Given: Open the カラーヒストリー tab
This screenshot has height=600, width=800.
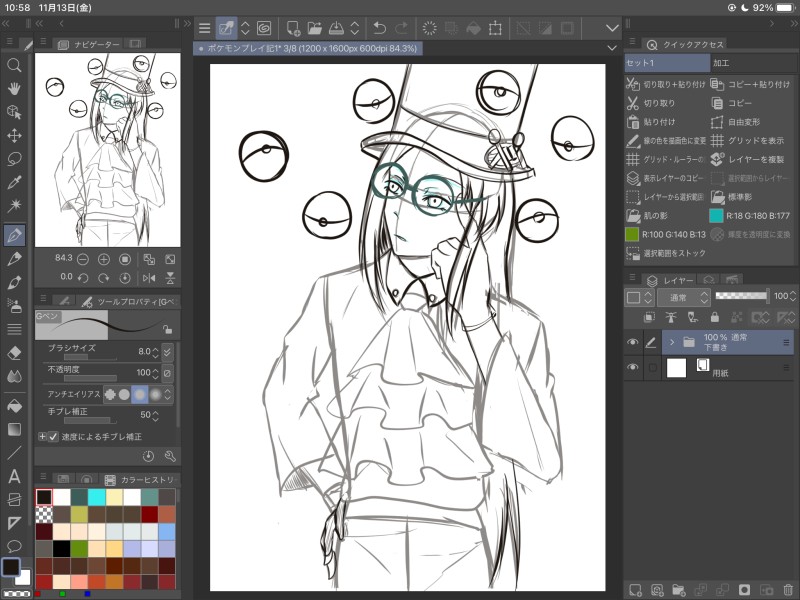Looking at the screenshot, I should 139,480.
